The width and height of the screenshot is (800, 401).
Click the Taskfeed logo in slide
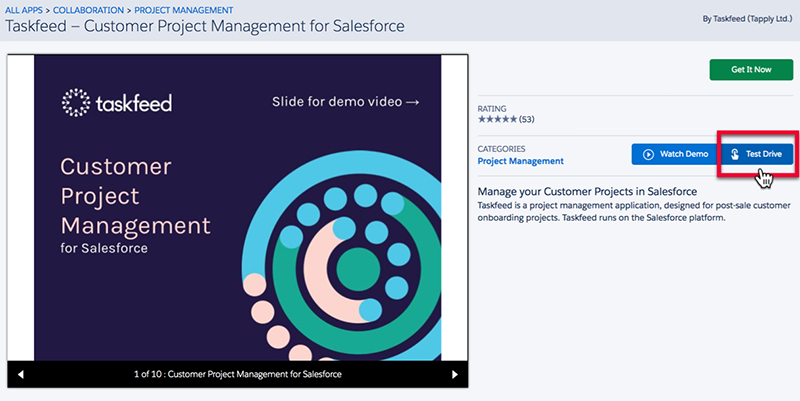(x=116, y=103)
